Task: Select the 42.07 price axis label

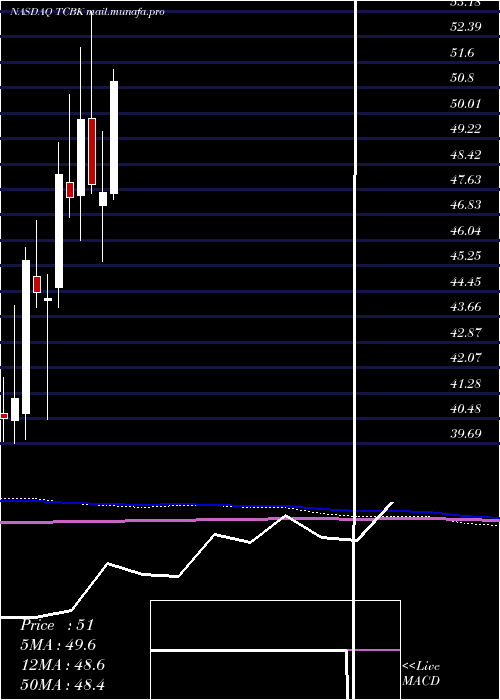Action: [466, 358]
